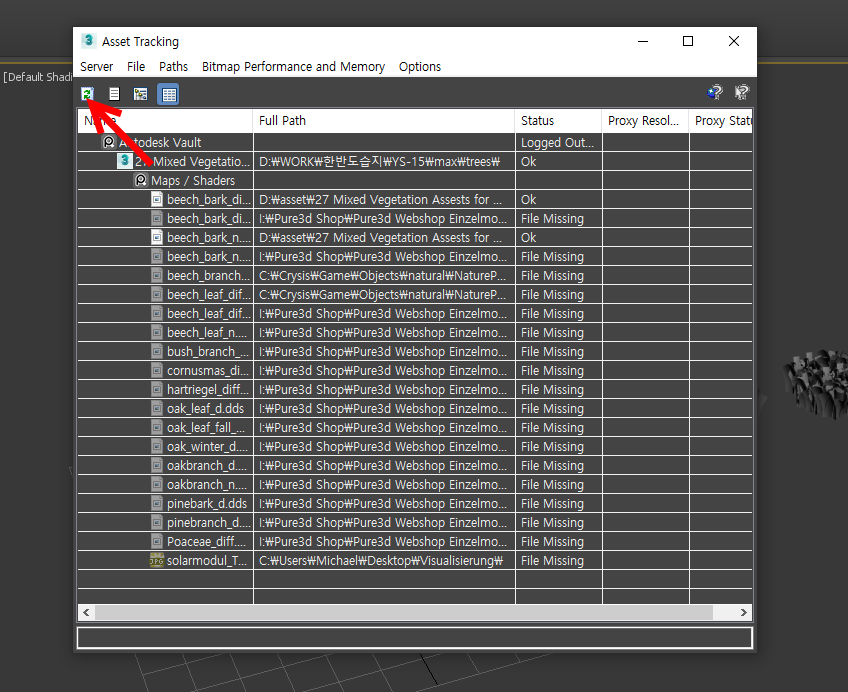
Task: Select the bush_branch_... asset name
Action: [208, 351]
